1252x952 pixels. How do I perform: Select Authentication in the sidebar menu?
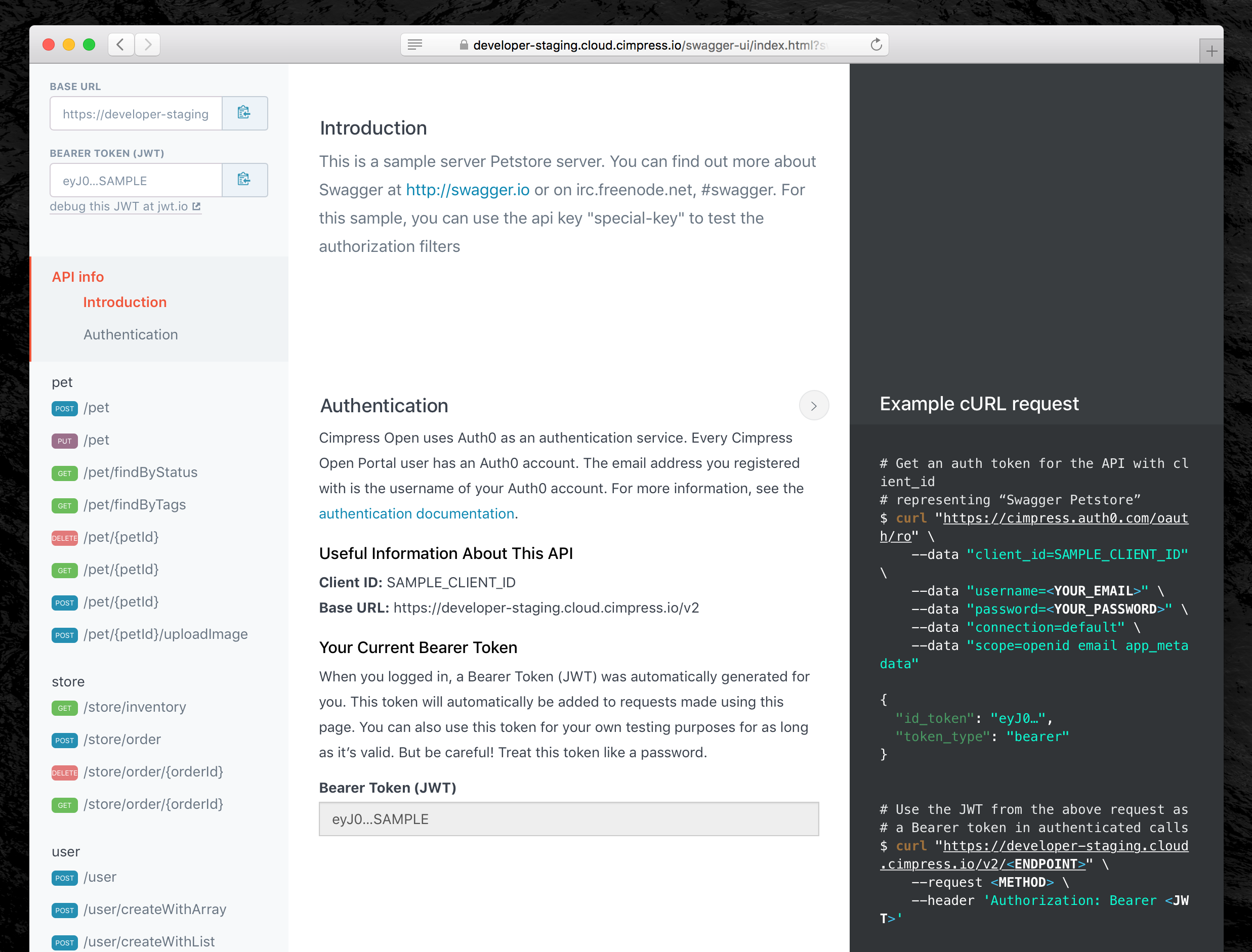pos(131,334)
